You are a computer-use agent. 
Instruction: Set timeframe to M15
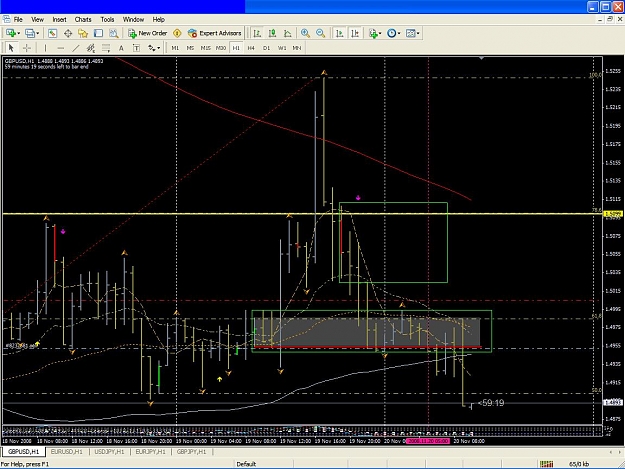[206, 48]
